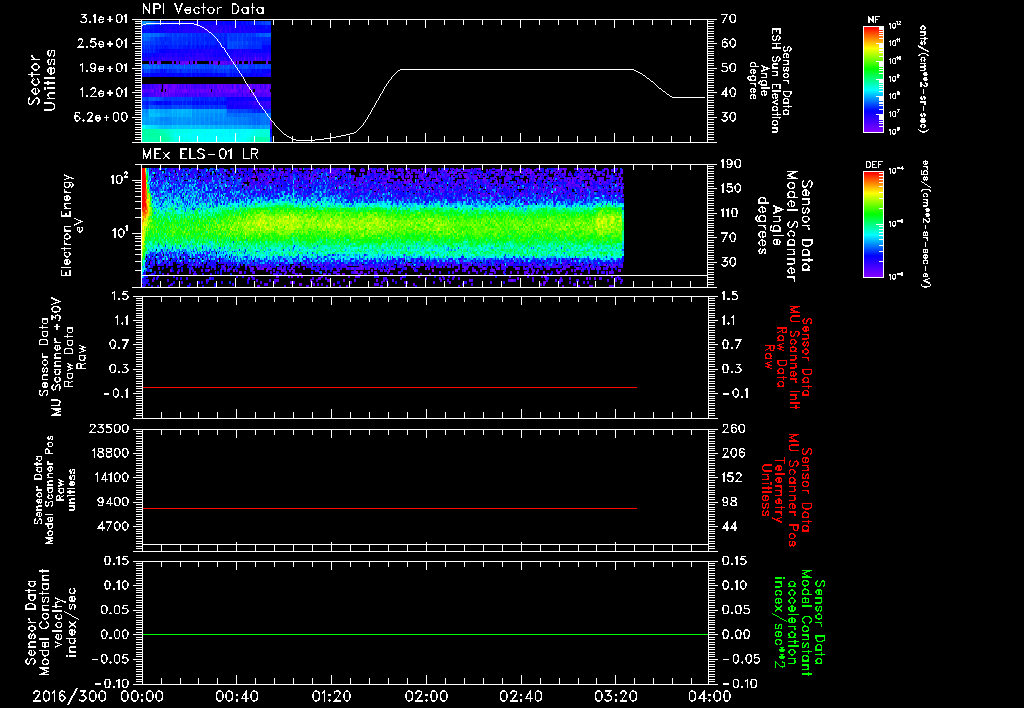Image resolution: width=1024 pixels, height=708 pixels.
Task: Click the 23500 scanner position tick value
Action: point(108,428)
